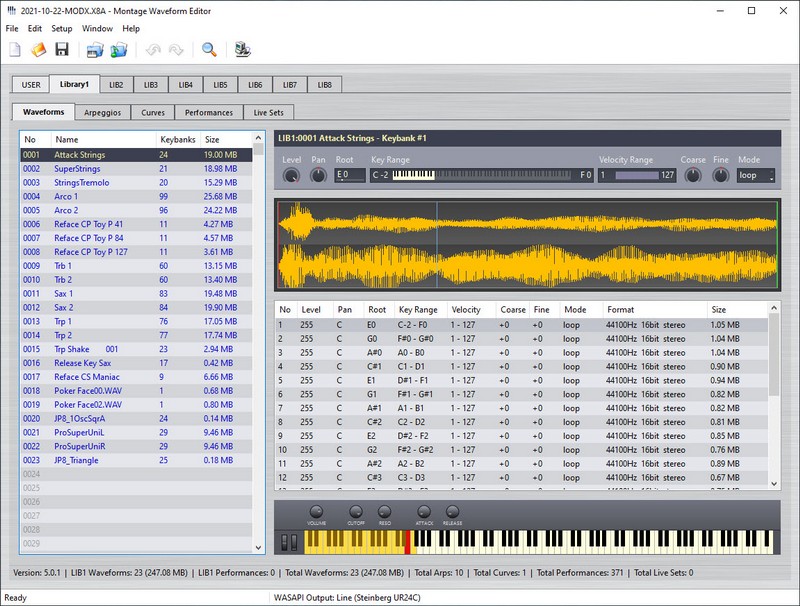Click the New file icon in toolbar

15,50
